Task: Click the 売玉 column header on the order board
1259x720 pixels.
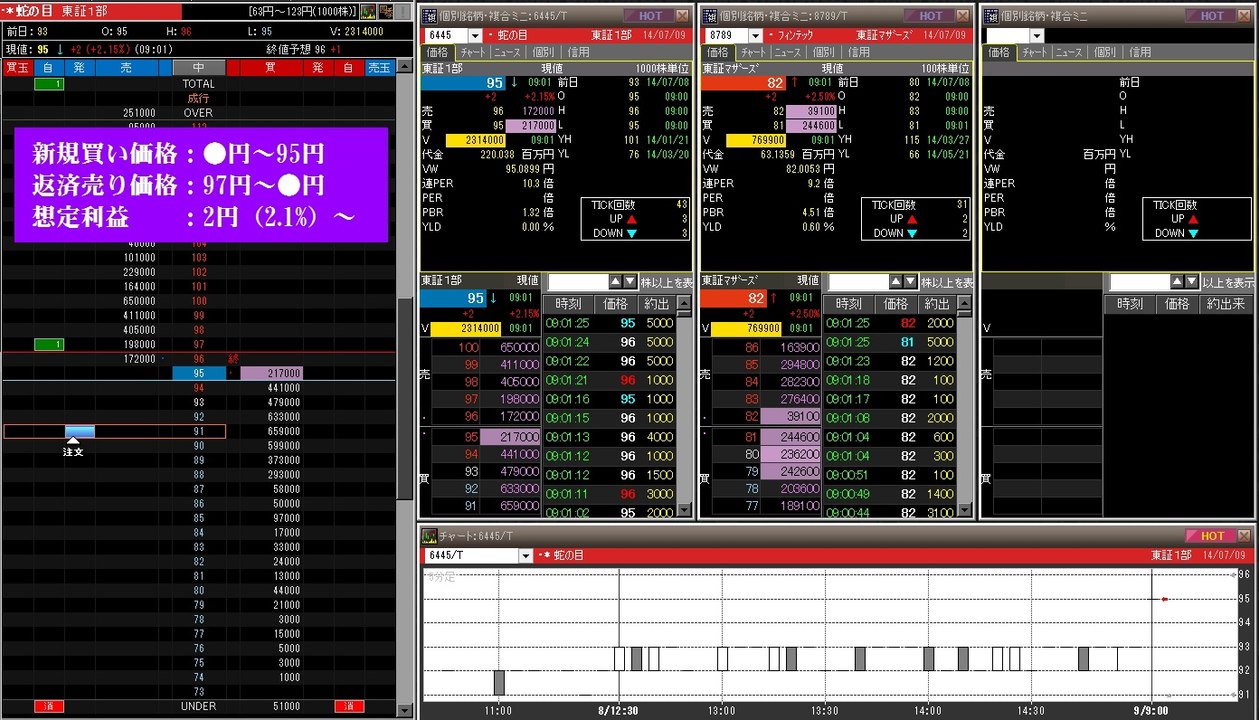Action: (380, 68)
